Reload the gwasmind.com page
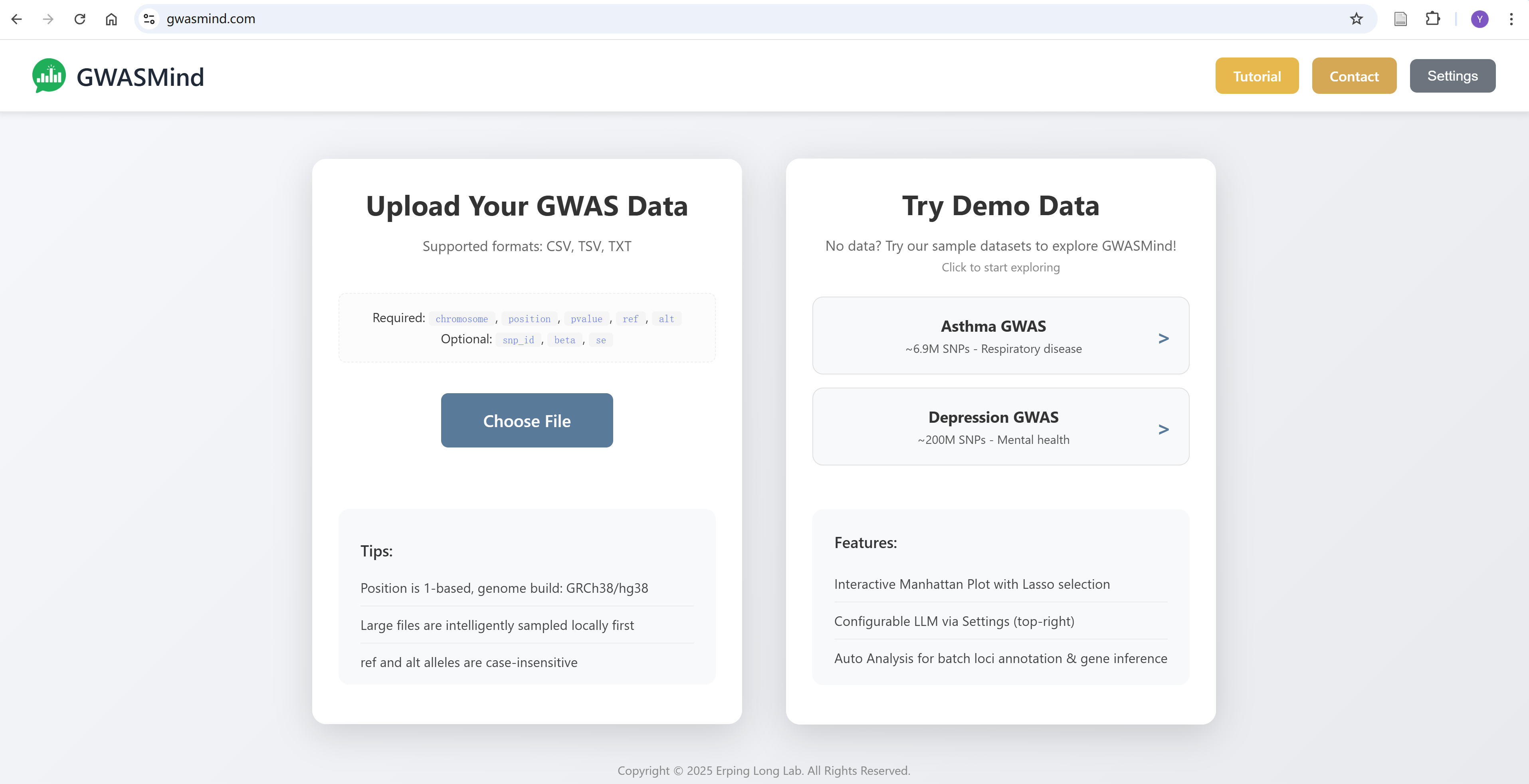Viewport: 1529px width, 784px height. click(80, 19)
